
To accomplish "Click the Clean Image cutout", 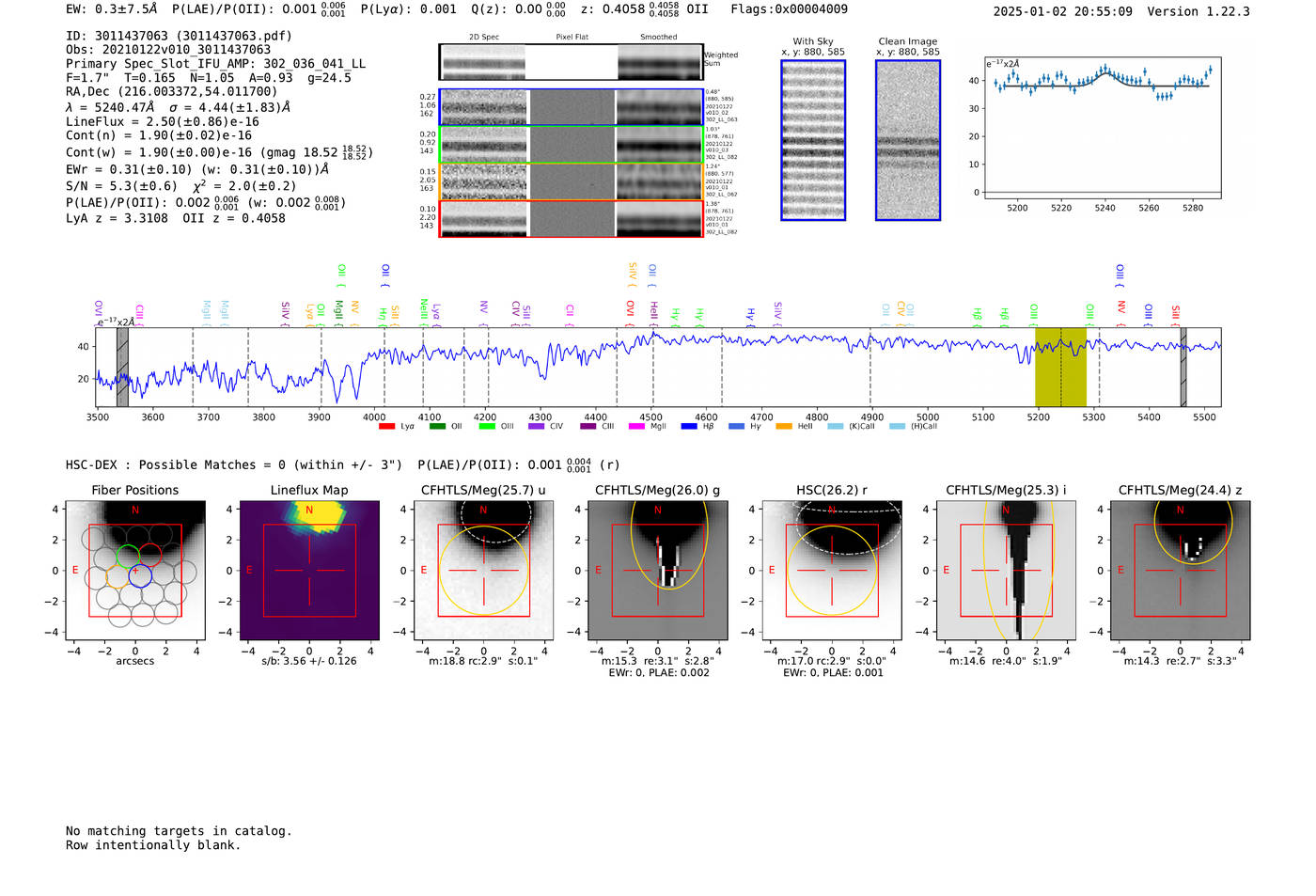I will (x=908, y=140).
